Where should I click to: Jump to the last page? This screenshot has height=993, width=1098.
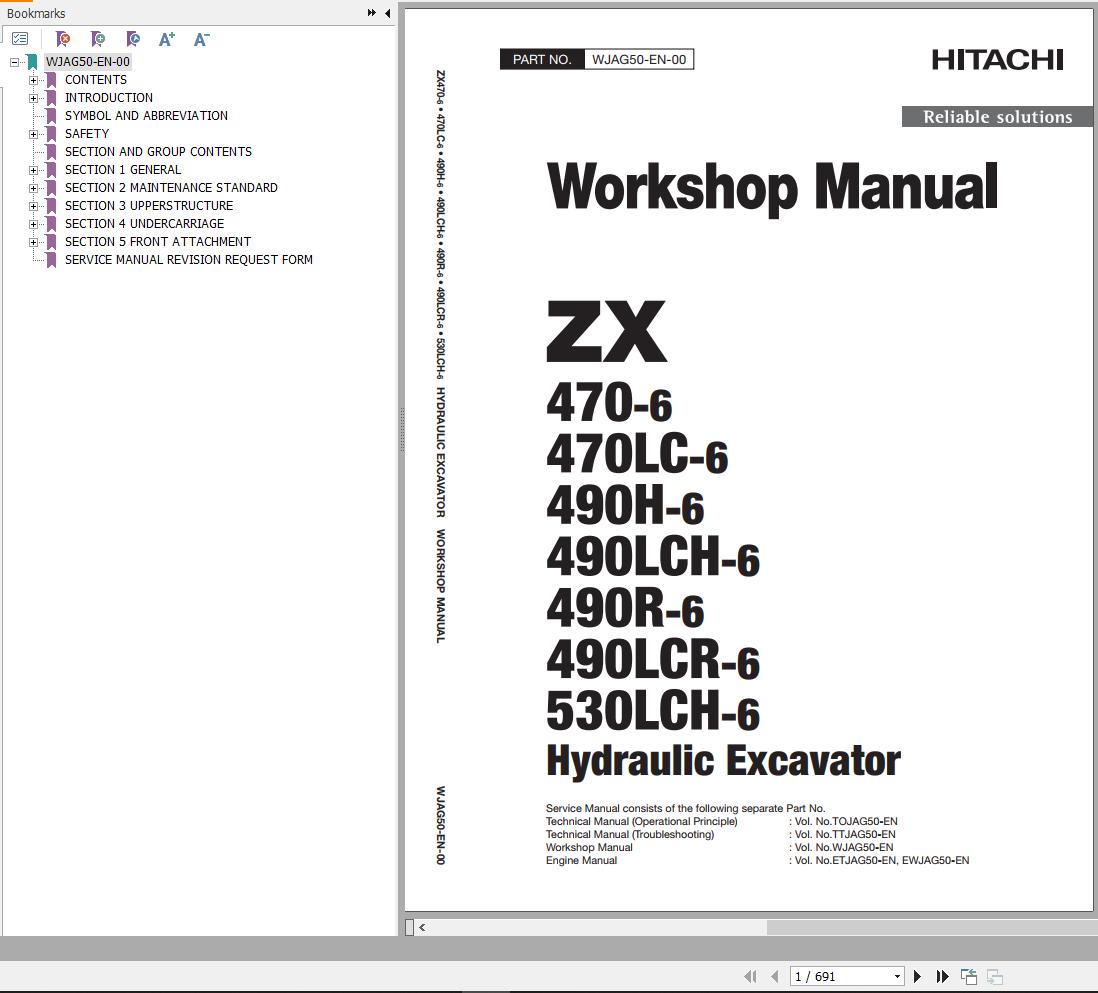coord(943,976)
